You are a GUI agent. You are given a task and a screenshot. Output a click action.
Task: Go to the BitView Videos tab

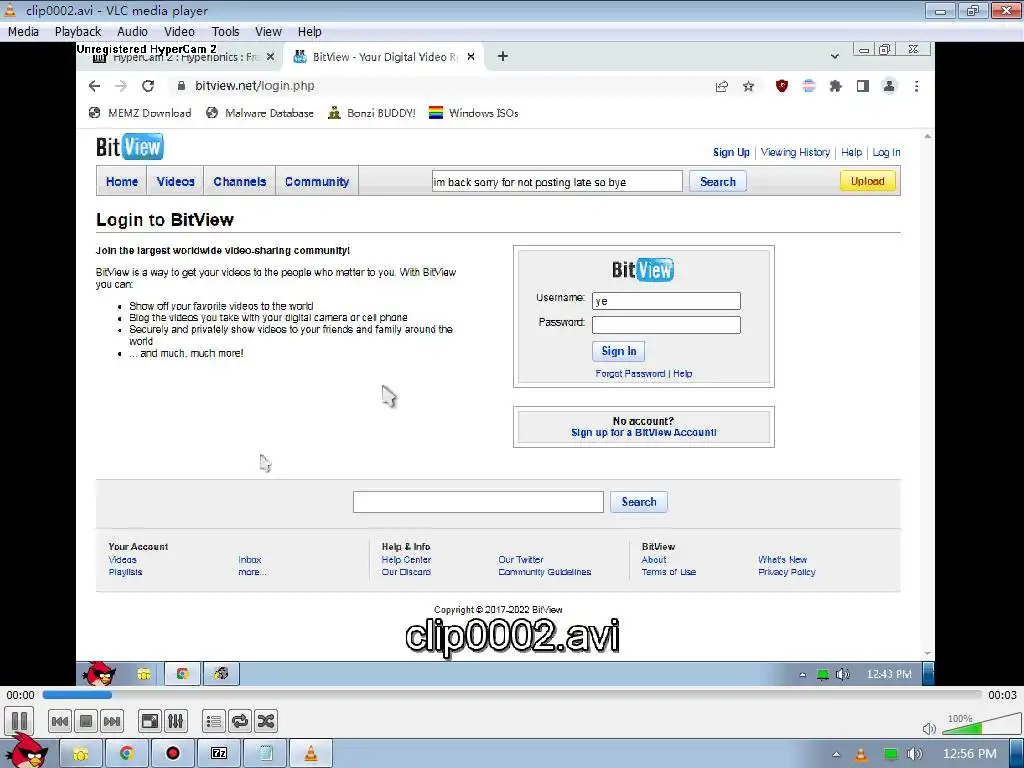(176, 182)
